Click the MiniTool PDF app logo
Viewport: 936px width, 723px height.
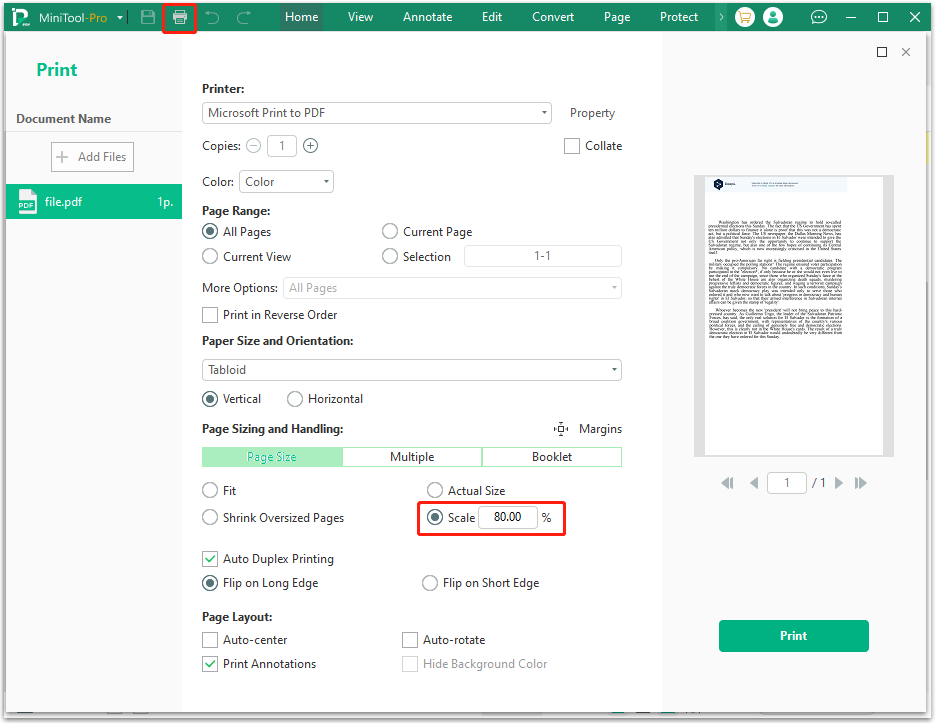[21, 17]
